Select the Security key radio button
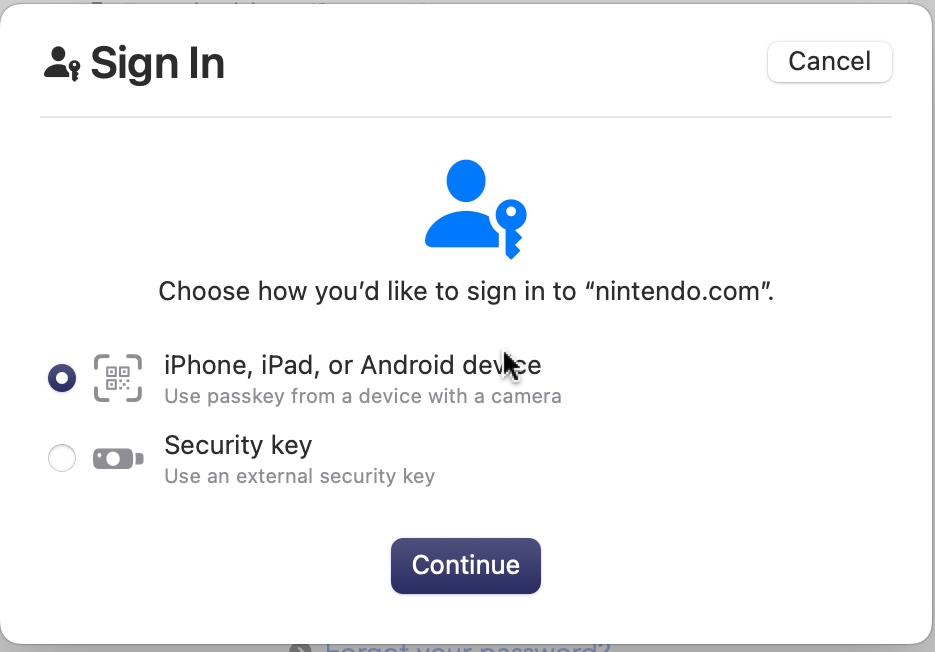 click(x=61, y=458)
